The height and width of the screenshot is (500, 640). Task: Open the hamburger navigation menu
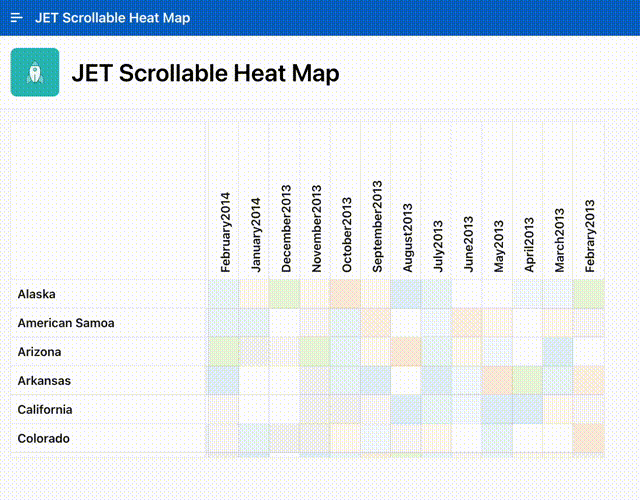(16, 18)
